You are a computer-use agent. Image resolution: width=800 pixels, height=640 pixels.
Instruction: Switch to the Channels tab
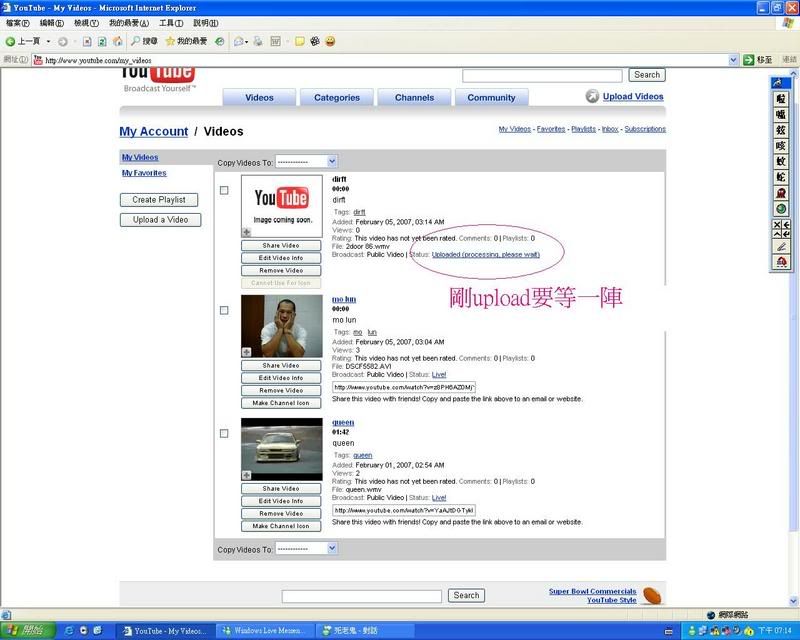(x=414, y=97)
